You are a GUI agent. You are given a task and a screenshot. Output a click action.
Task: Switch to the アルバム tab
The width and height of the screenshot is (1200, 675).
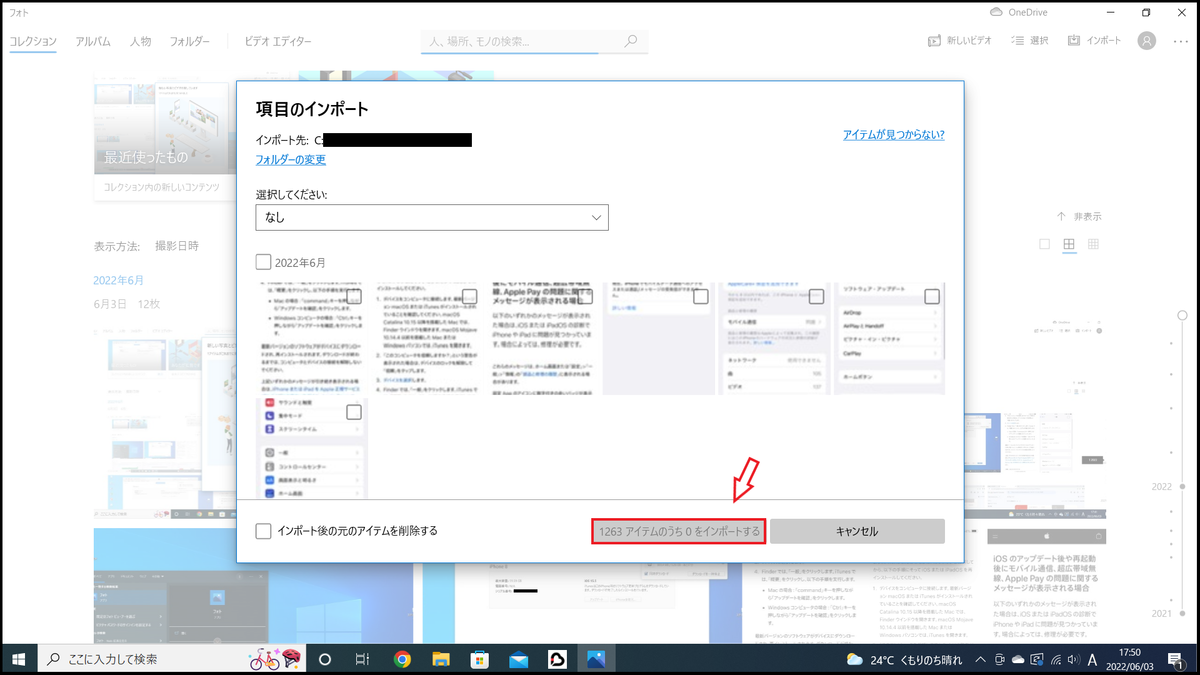[x=93, y=41]
